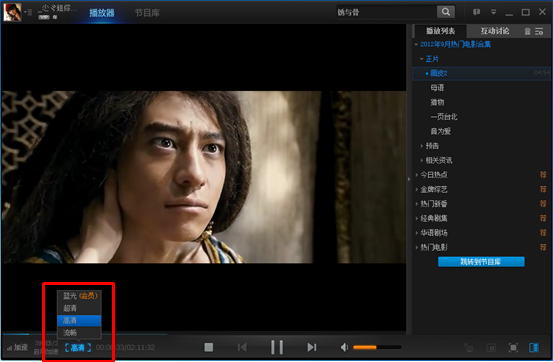The width and height of the screenshot is (553, 362).
Task: Open the 高清 quality selector
Action: [78, 348]
